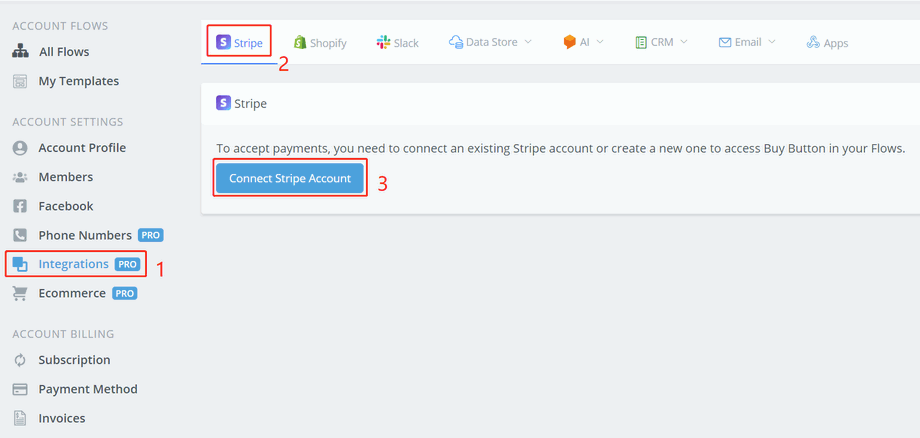
Task: Click the Members group icon
Action: (20, 177)
